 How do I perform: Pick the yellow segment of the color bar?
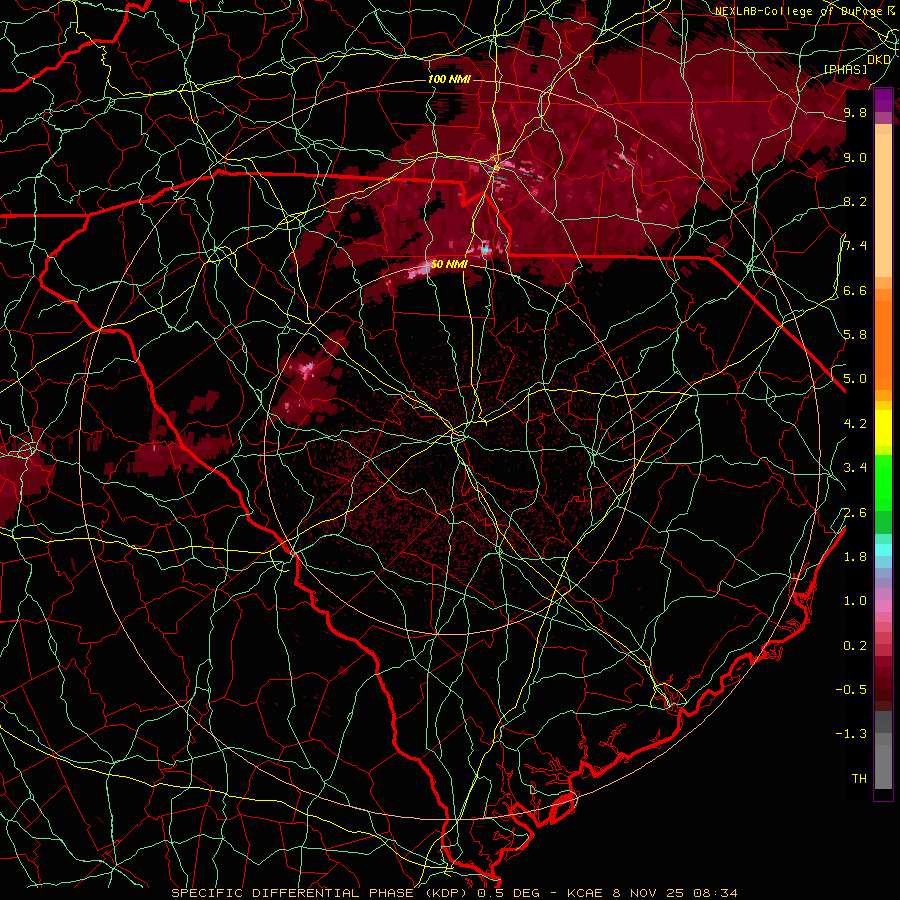click(x=883, y=428)
